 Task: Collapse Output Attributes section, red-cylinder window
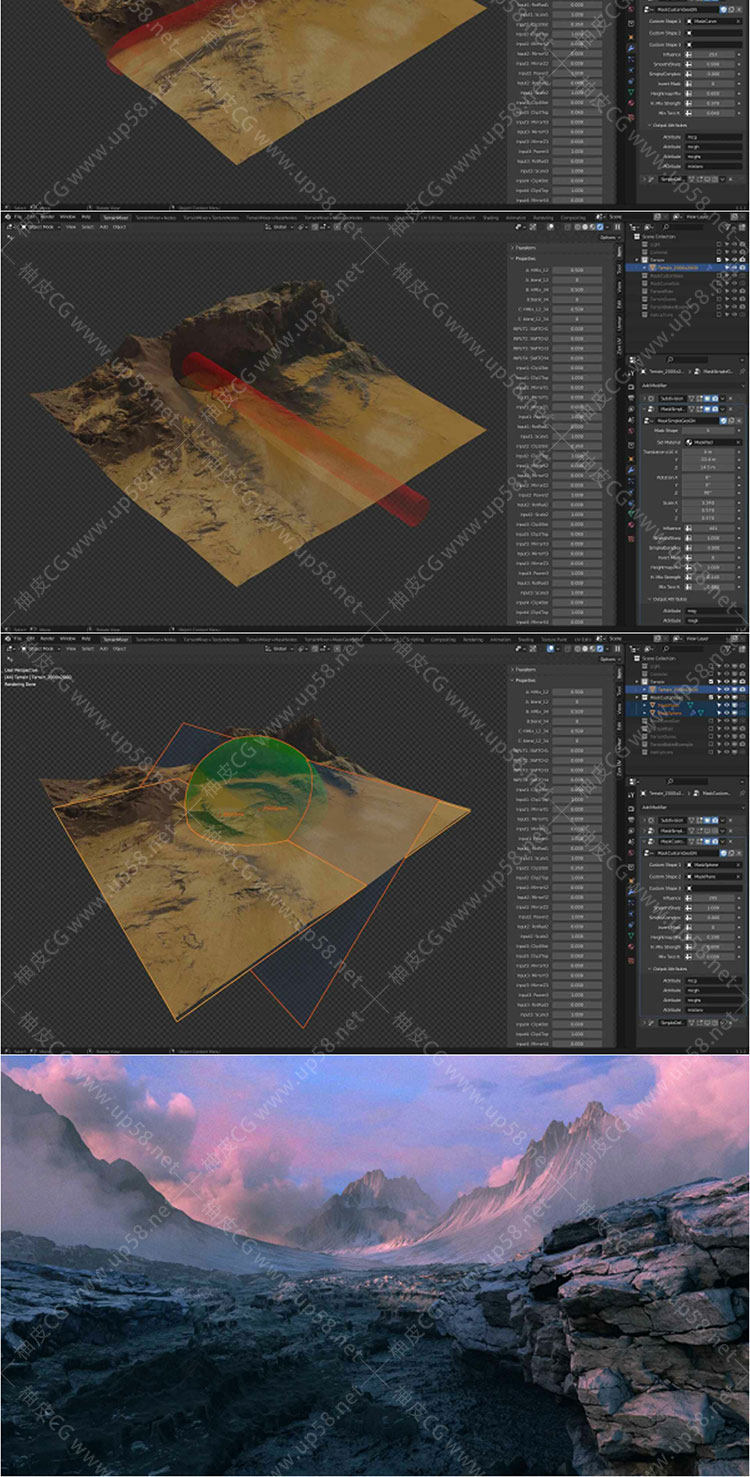(x=667, y=599)
